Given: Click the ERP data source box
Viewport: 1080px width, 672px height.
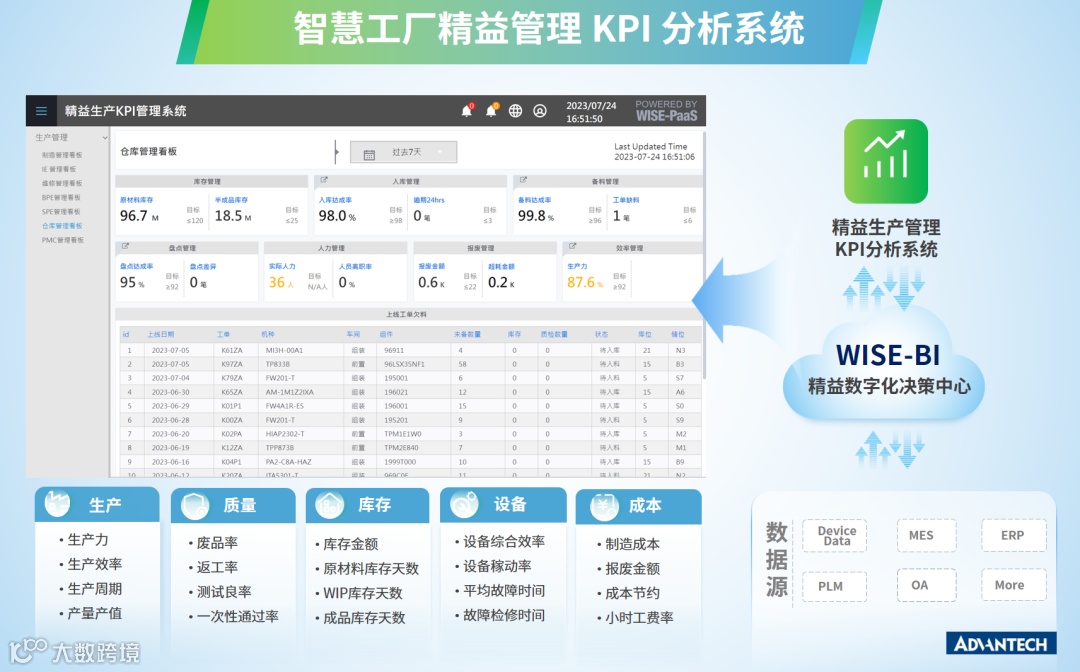Looking at the screenshot, I should [1013, 535].
